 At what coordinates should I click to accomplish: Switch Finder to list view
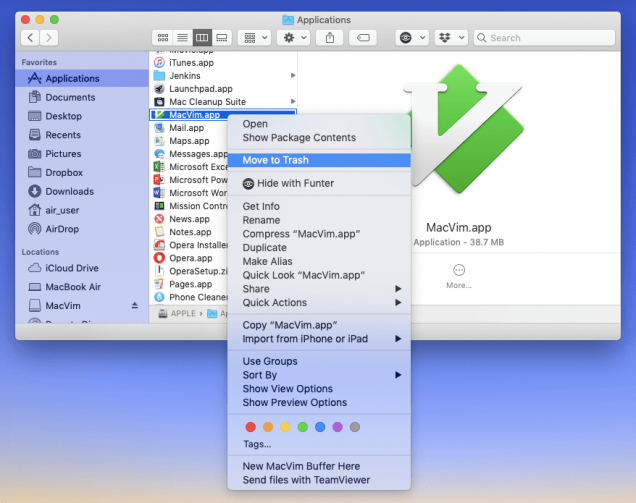[x=183, y=38]
